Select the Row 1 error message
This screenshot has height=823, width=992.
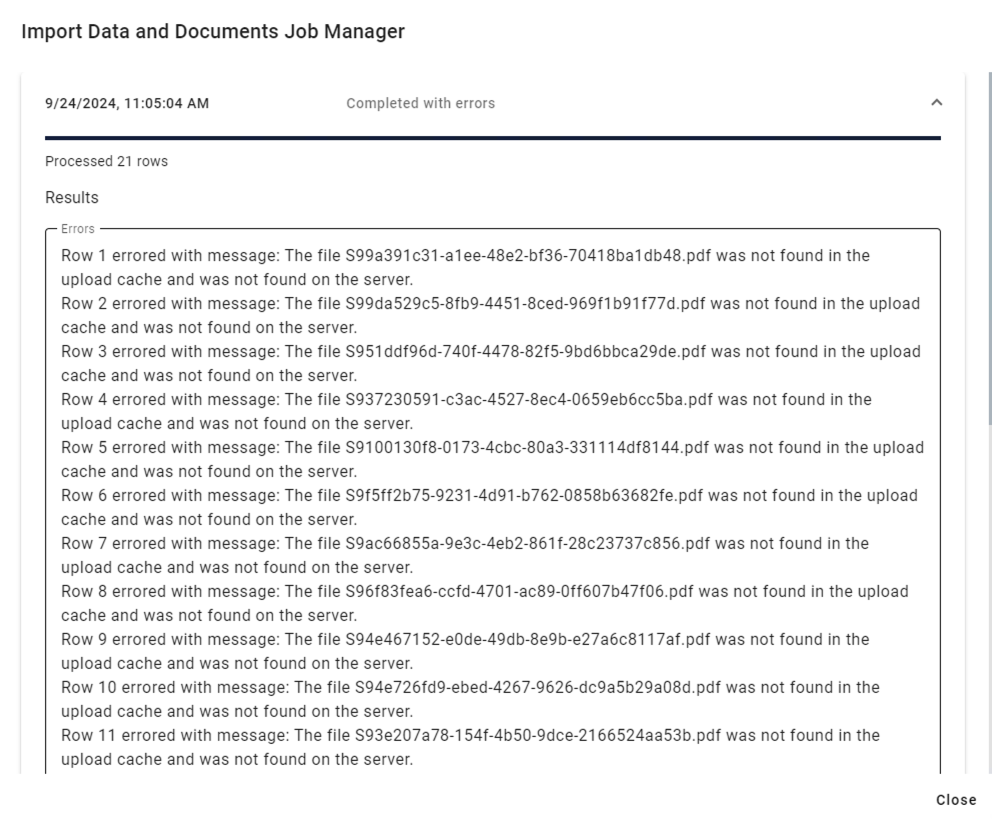(x=455, y=255)
